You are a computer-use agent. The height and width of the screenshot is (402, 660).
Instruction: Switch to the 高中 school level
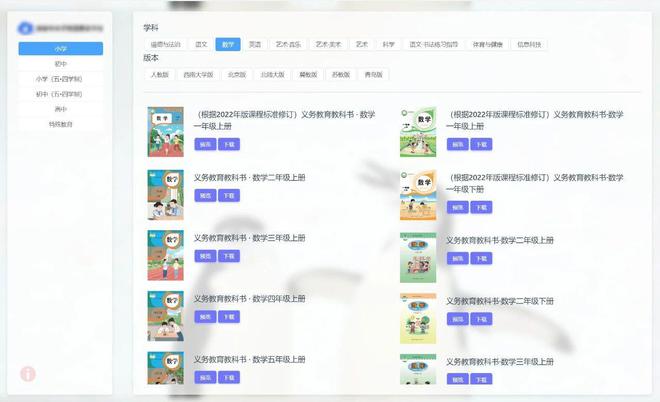tap(61, 109)
